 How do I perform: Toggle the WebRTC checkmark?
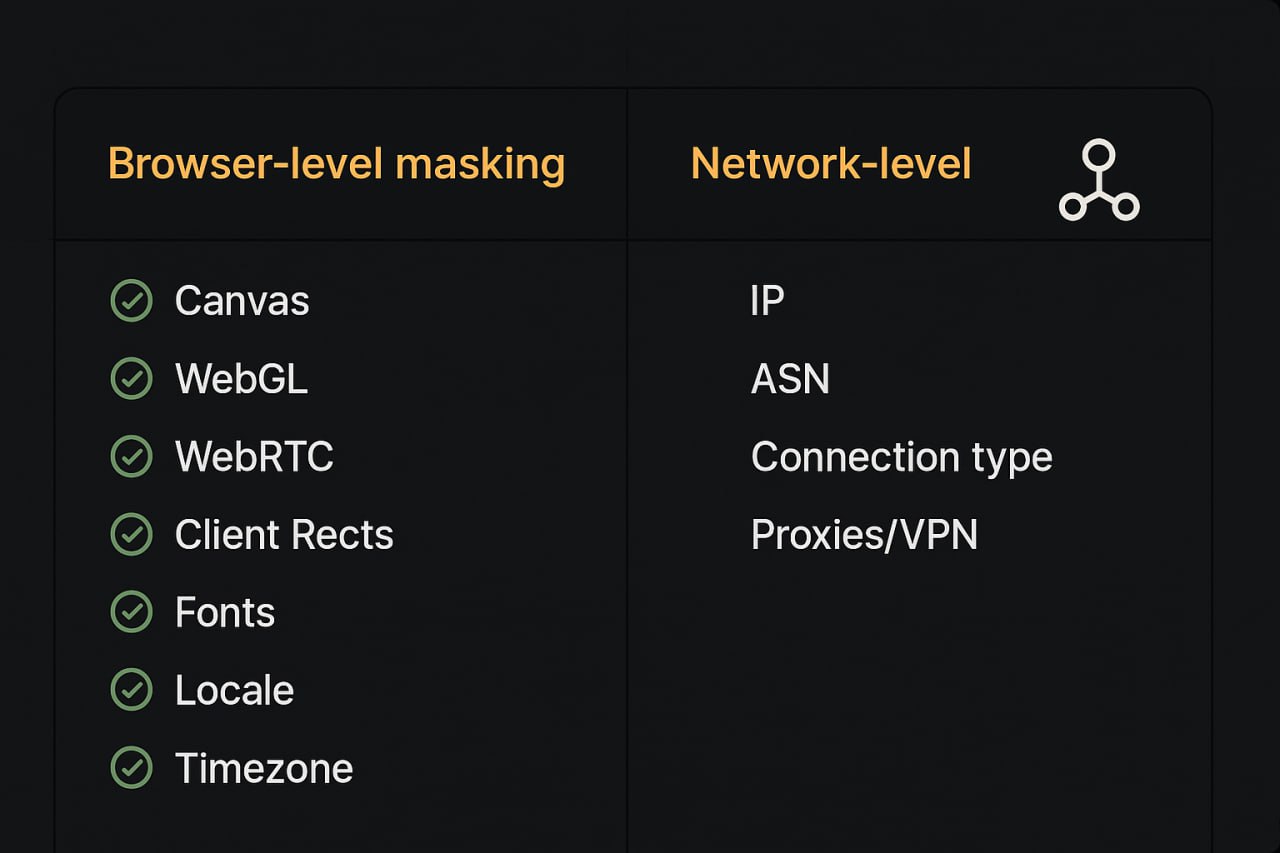tap(131, 457)
